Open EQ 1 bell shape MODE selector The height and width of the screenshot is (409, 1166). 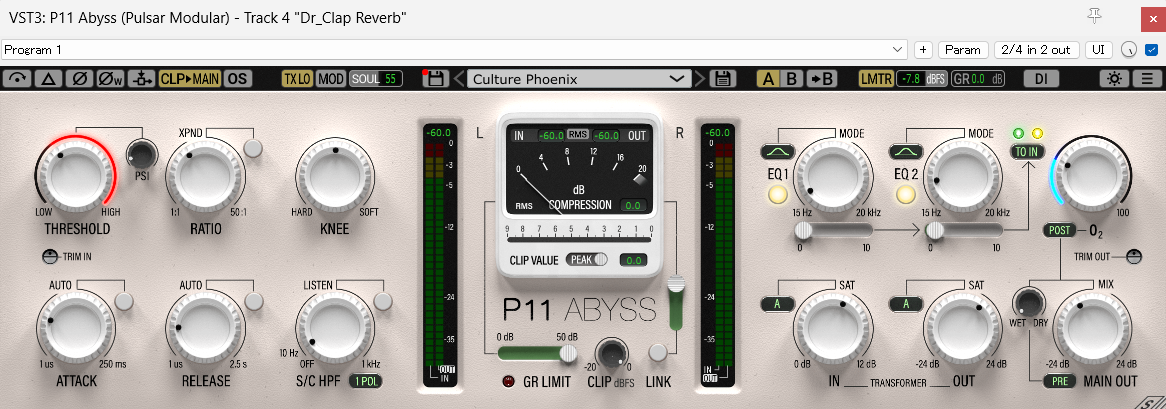coord(777,152)
